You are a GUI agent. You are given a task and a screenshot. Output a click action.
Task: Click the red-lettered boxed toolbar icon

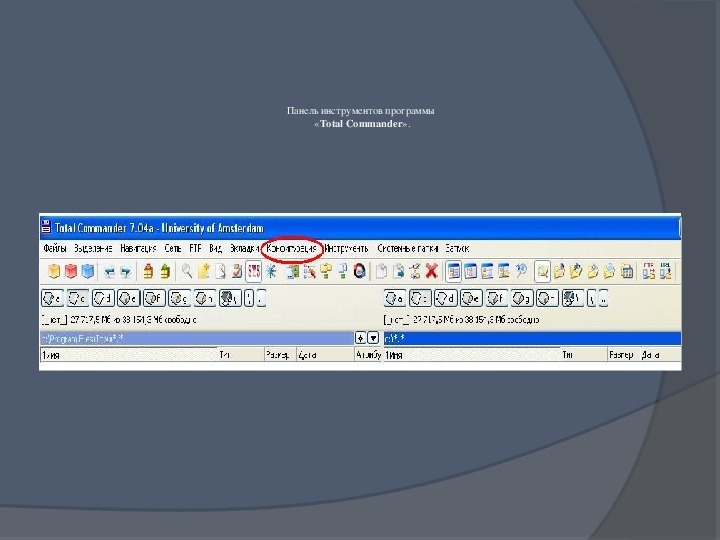[253, 271]
